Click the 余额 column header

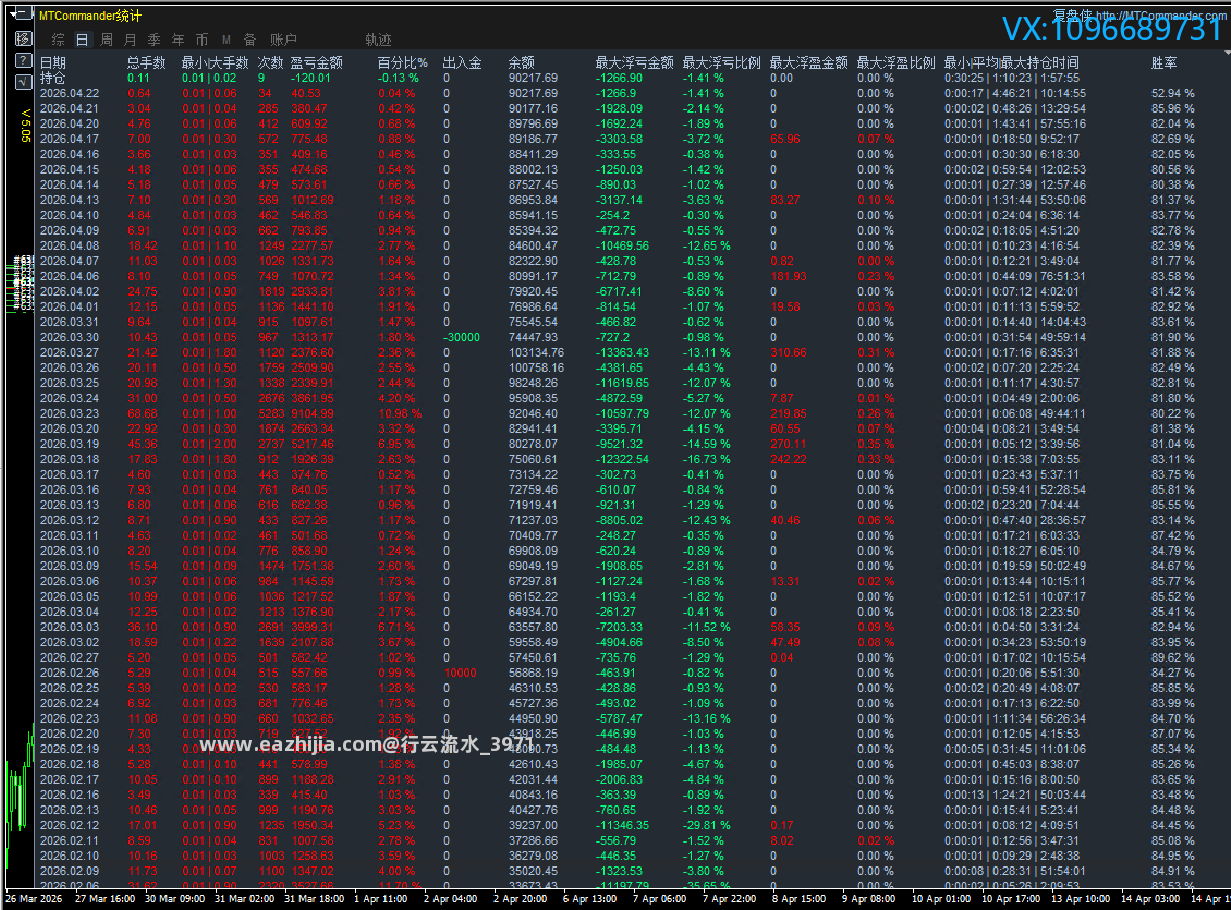[x=521, y=63]
